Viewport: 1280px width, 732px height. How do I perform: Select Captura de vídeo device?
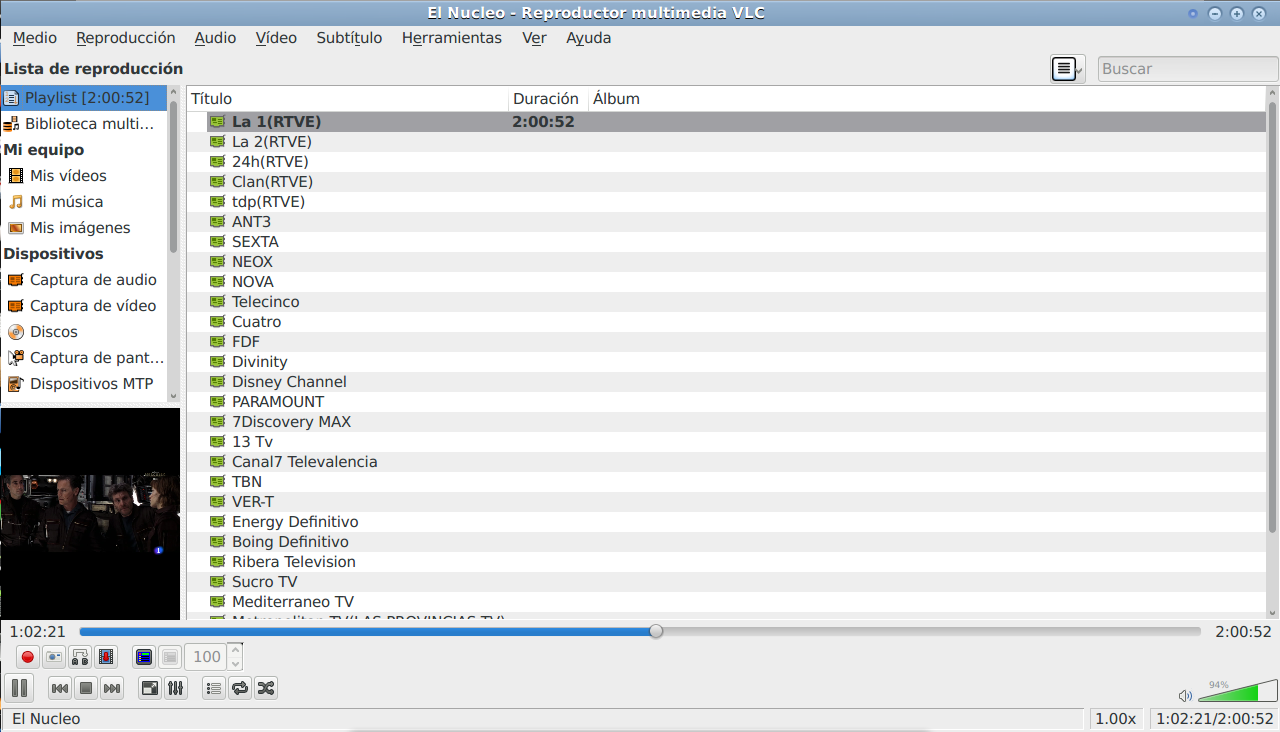[x=84, y=306]
